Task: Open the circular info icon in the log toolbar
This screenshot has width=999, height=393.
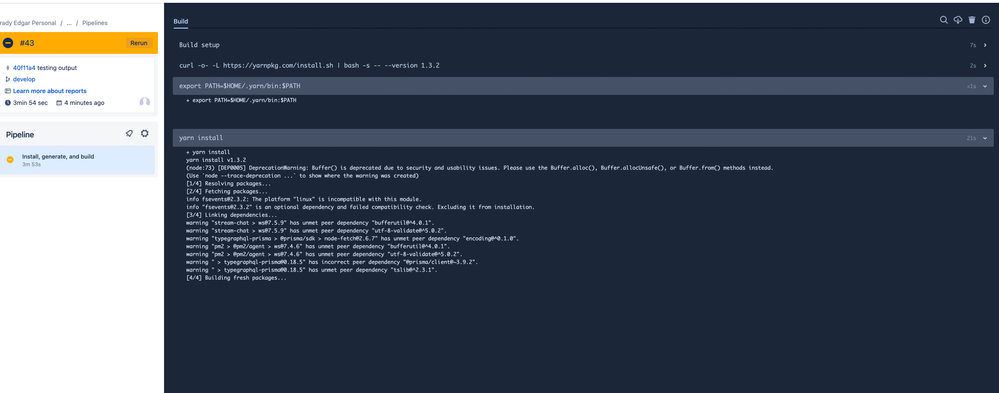Action: click(x=986, y=20)
